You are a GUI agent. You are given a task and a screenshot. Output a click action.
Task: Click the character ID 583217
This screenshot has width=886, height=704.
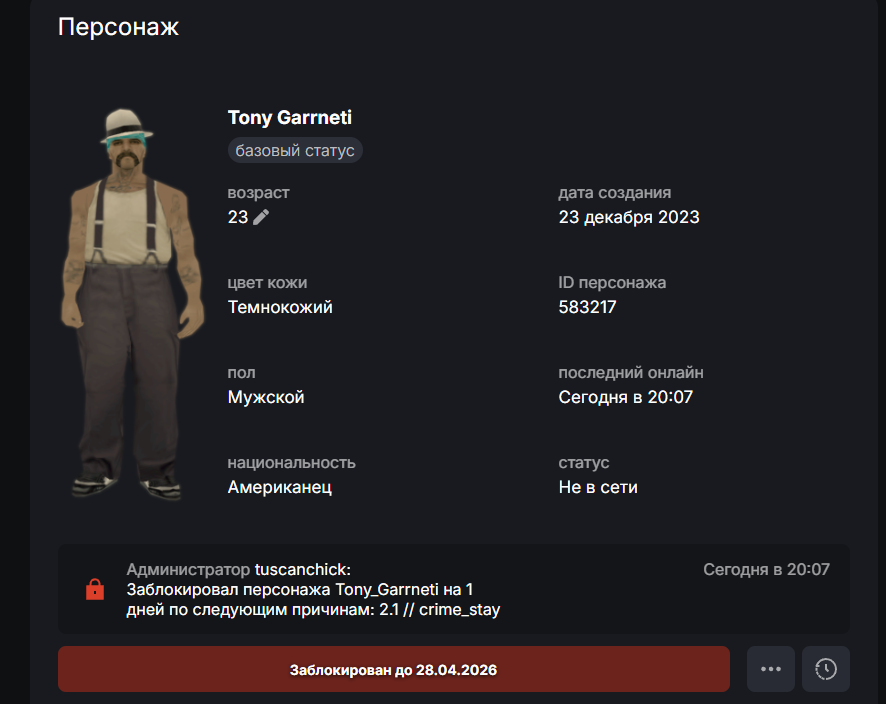[x=587, y=307]
